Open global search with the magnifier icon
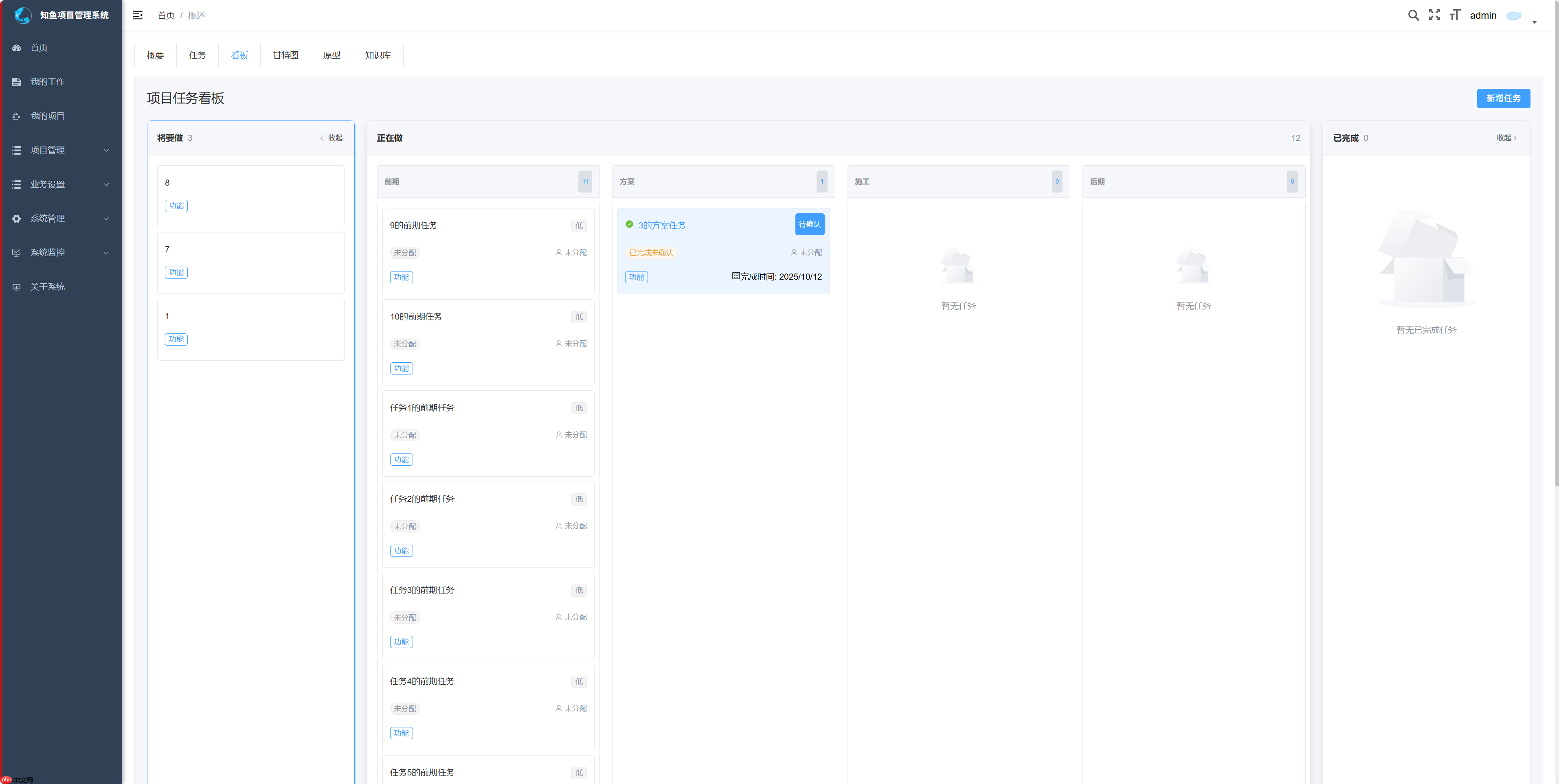The image size is (1559, 784). tap(1414, 15)
